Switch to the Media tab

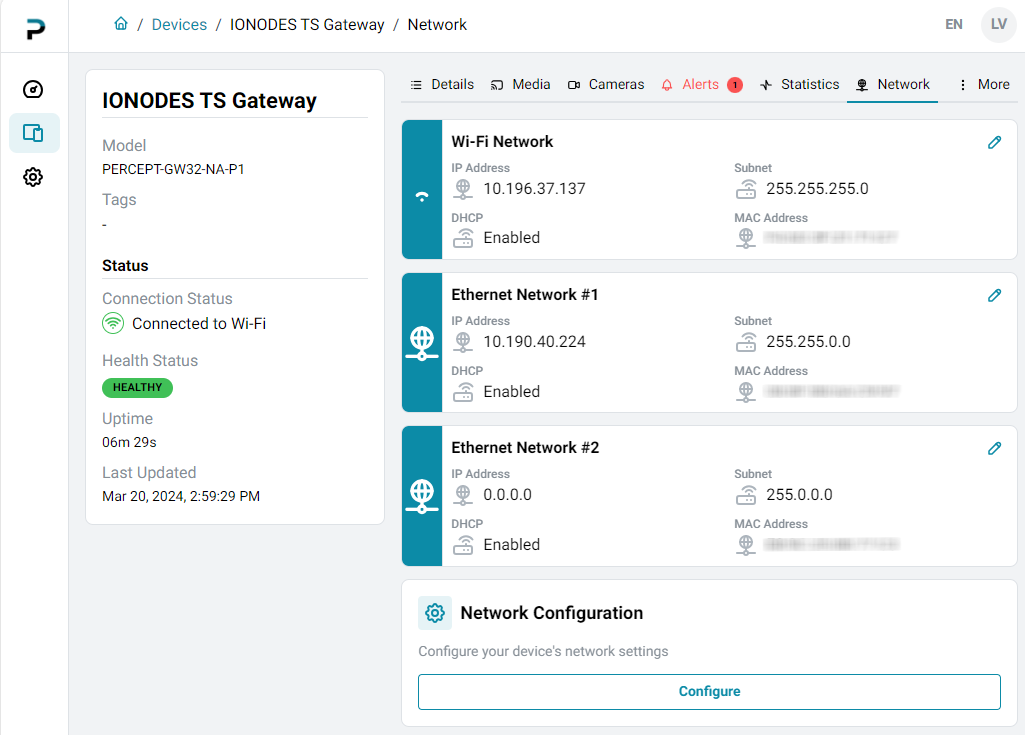pyautogui.click(x=520, y=84)
